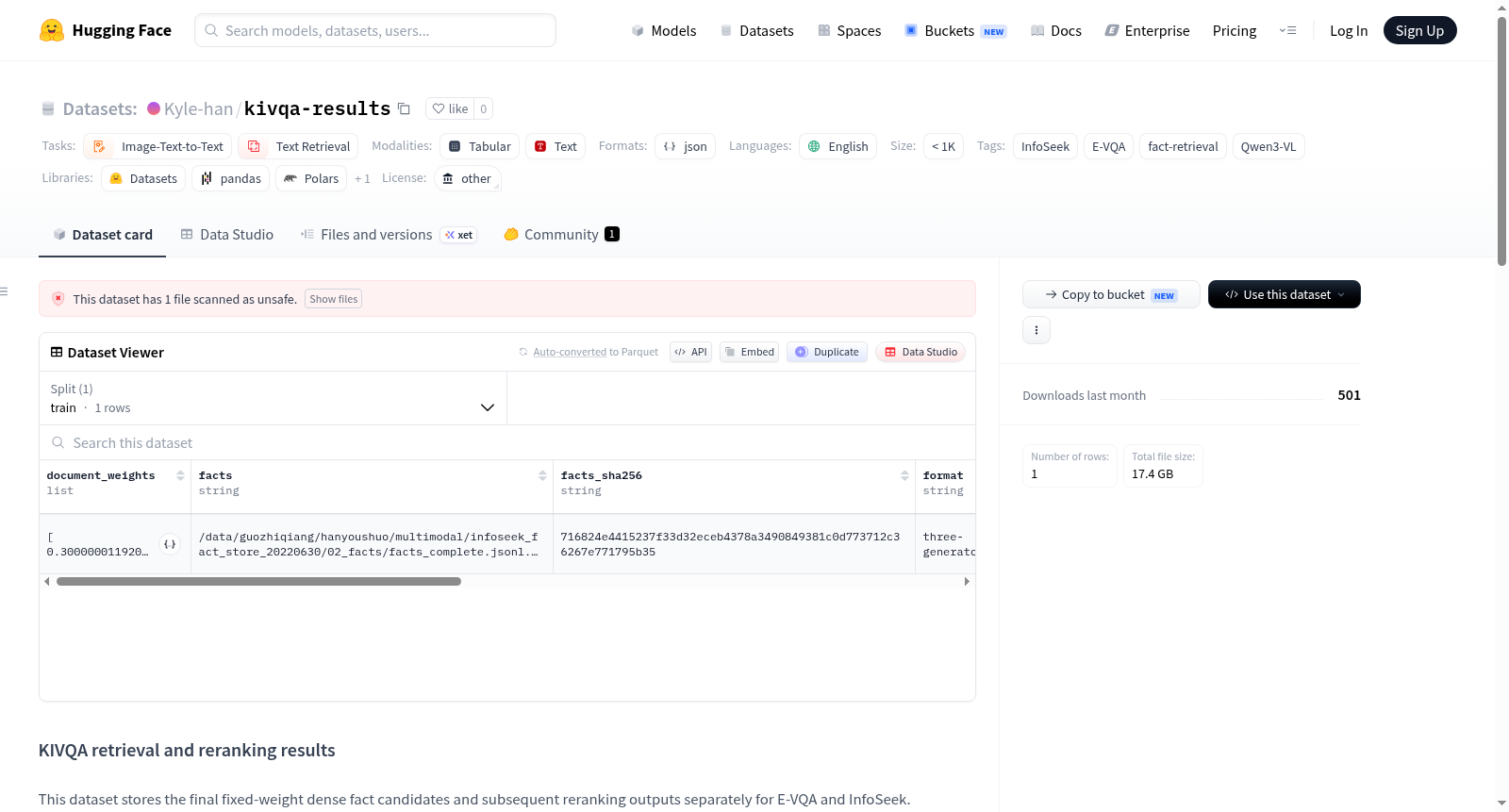This screenshot has height=812, width=1509.
Task: Open Docs in the top navigation
Action: coord(1056,31)
